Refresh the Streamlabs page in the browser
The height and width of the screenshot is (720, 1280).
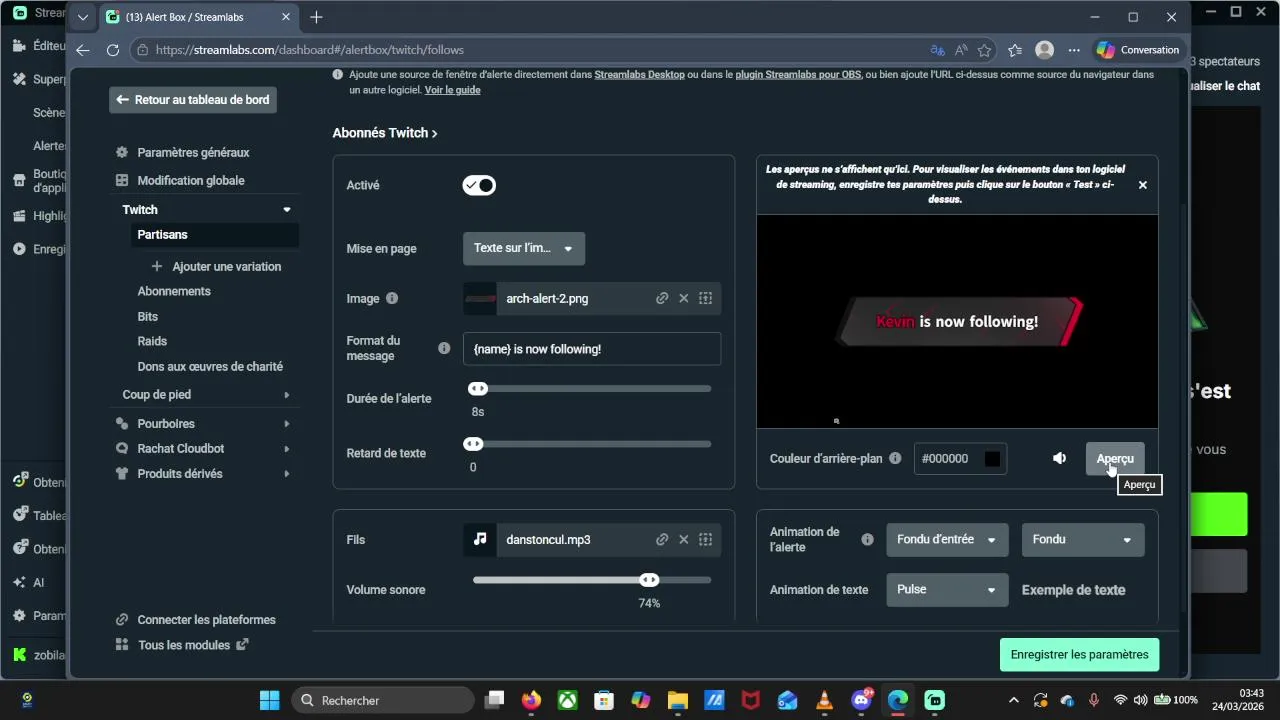tap(113, 50)
